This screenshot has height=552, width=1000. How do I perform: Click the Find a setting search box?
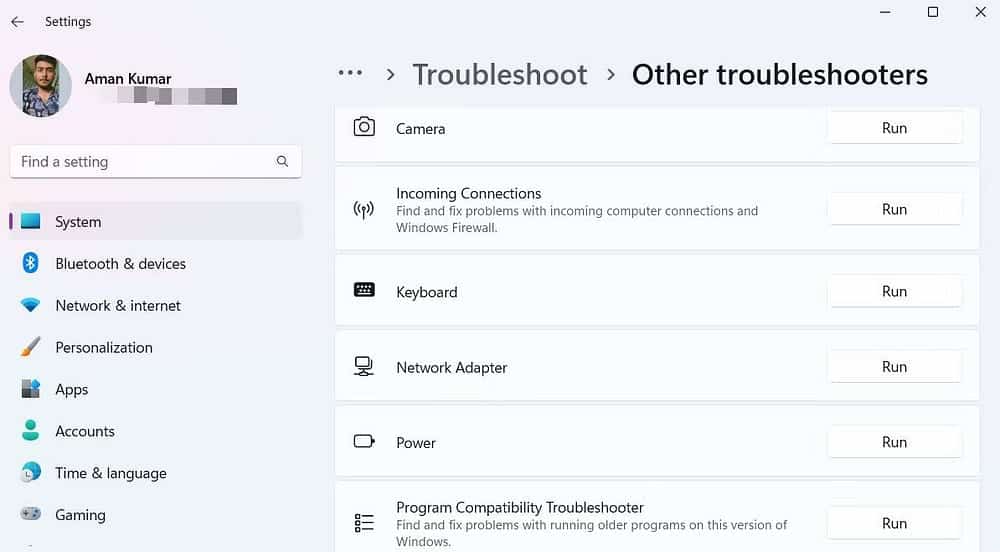[140, 161]
